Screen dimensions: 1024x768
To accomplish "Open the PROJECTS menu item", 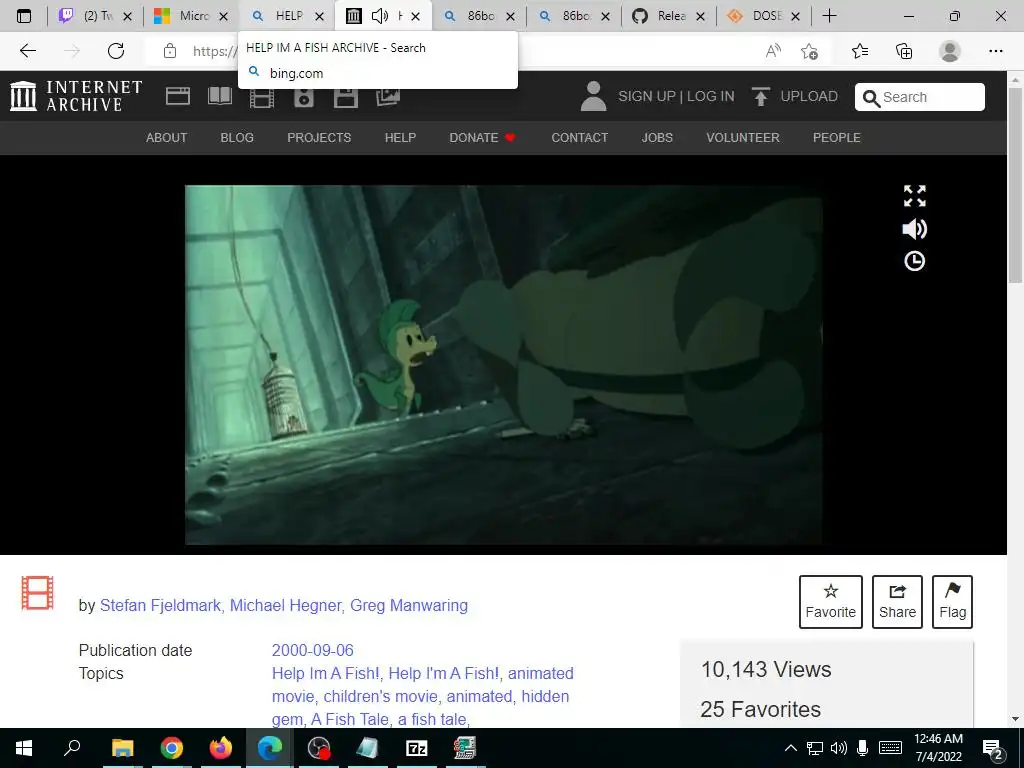I will [x=319, y=138].
